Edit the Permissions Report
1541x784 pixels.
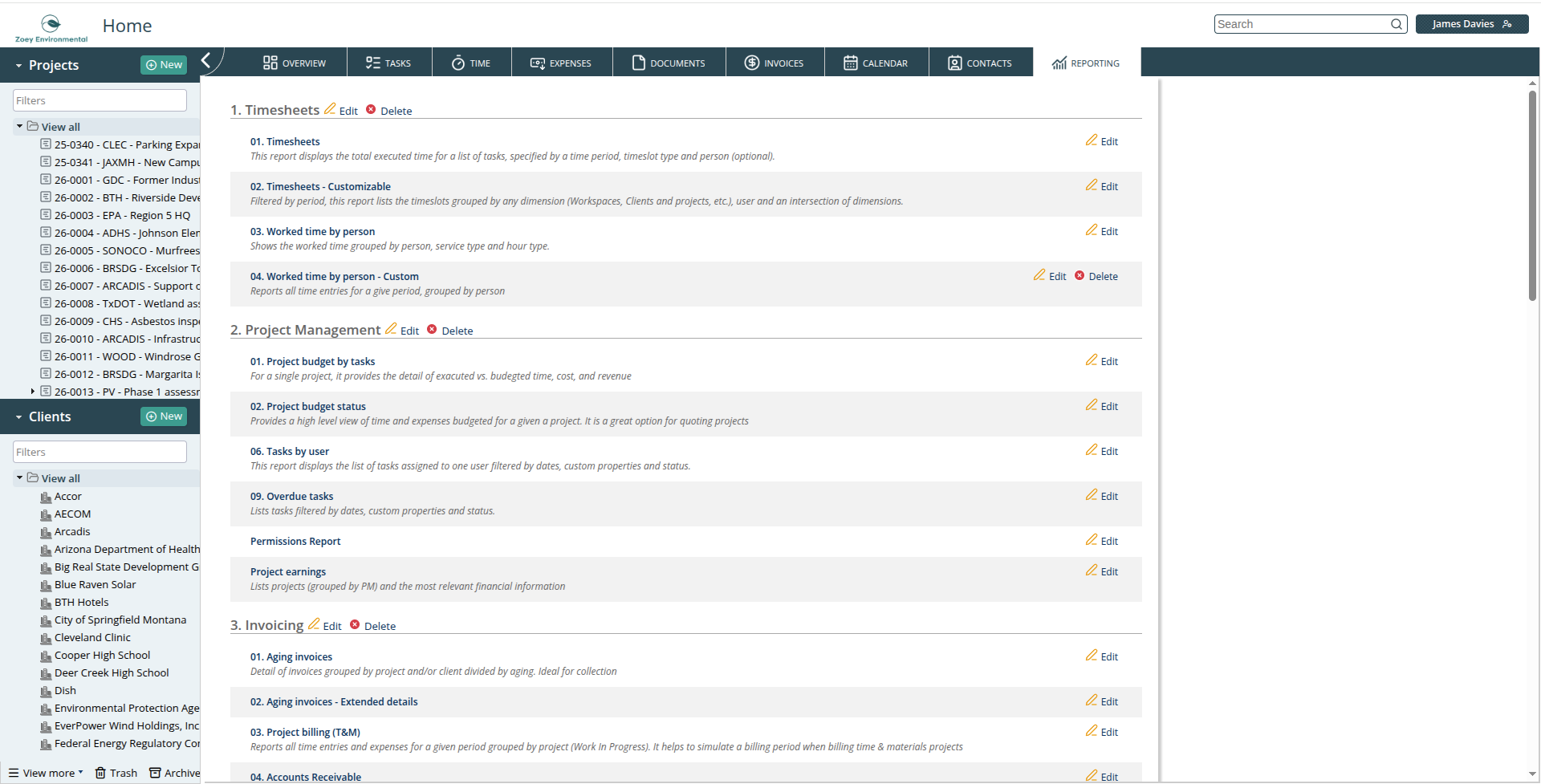(x=1102, y=540)
